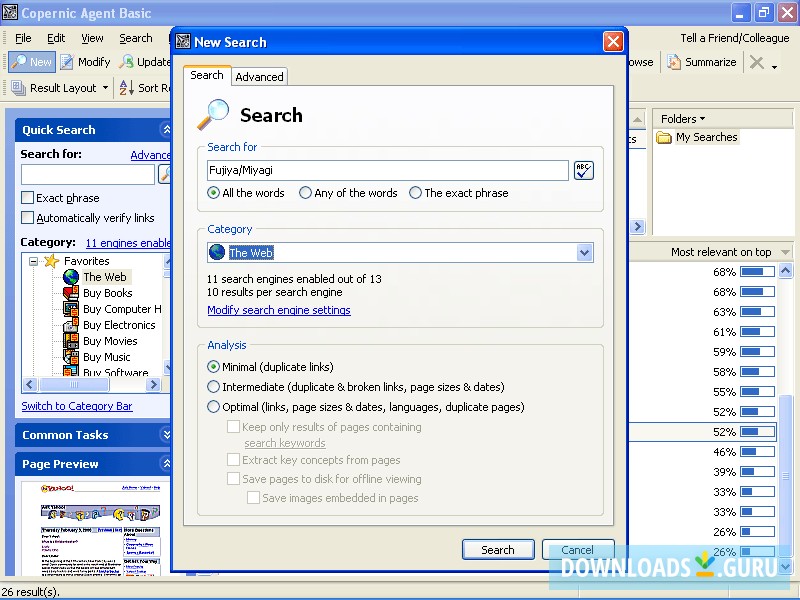Open the toolbar overflow arrow after delete
The height and width of the screenshot is (600, 800).
[774, 67]
